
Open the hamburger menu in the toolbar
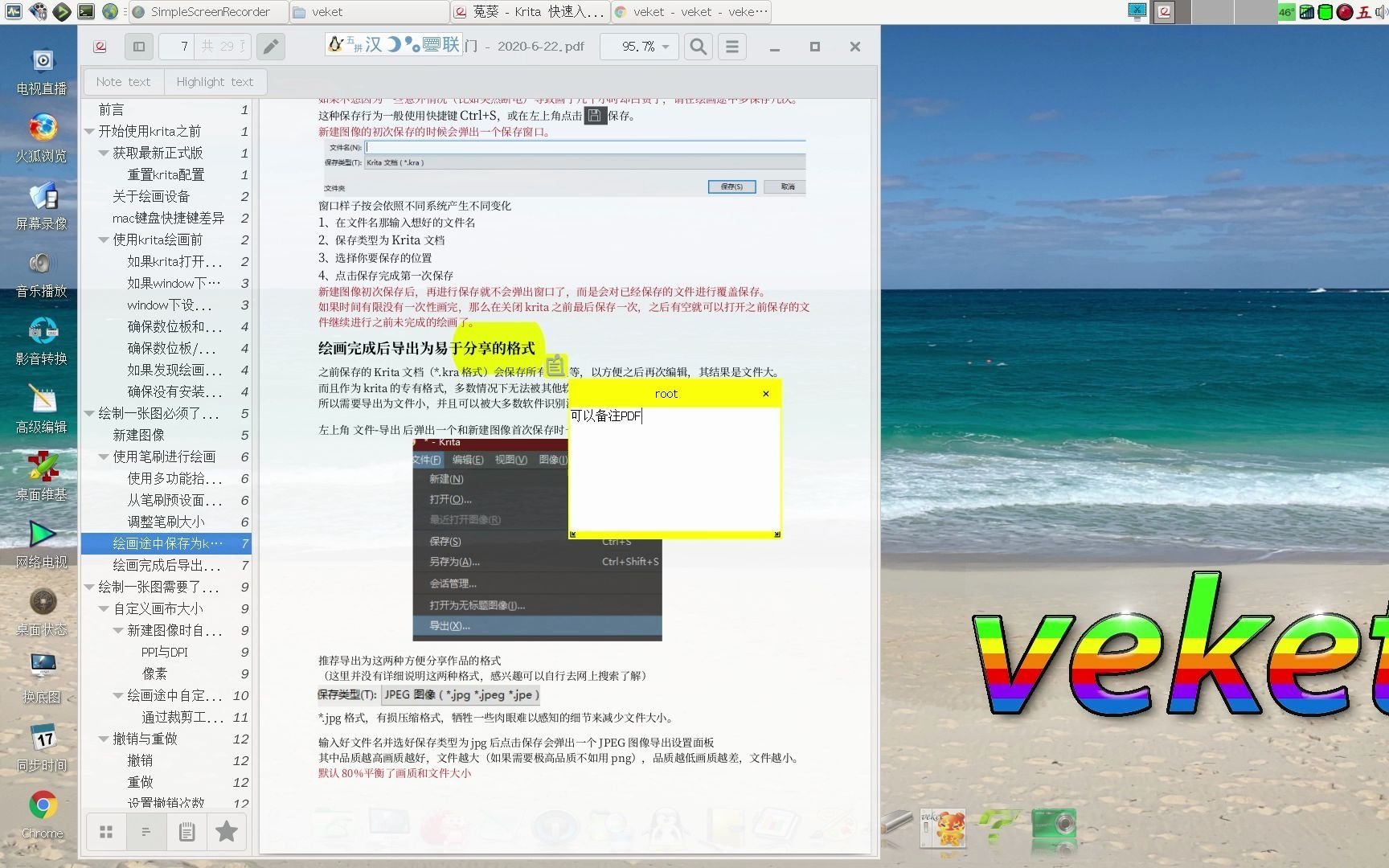click(731, 46)
